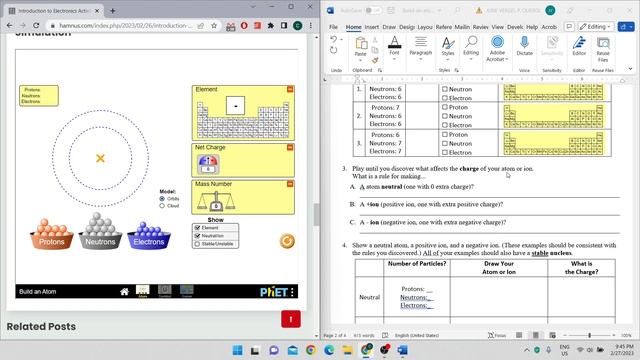Open the Review tab in Word
Image resolution: width=640 pixels, height=360 pixels.
point(481,27)
